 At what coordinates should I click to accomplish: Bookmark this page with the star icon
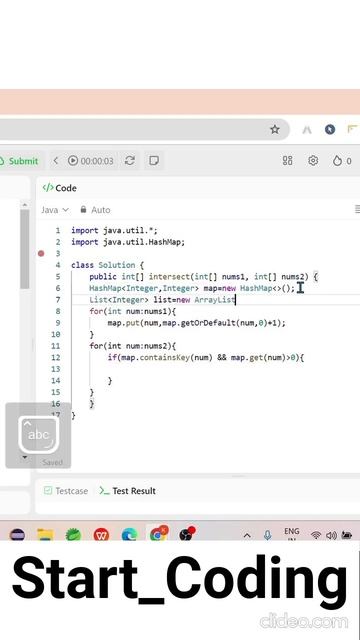[x=275, y=129]
